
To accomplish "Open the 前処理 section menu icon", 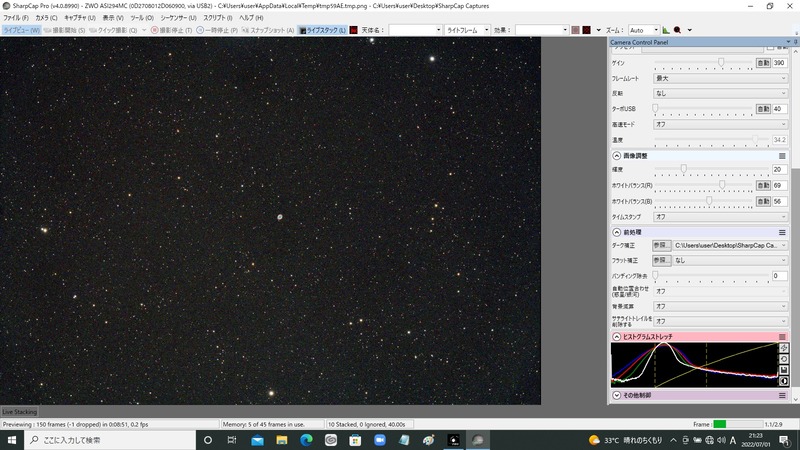I will (782, 233).
